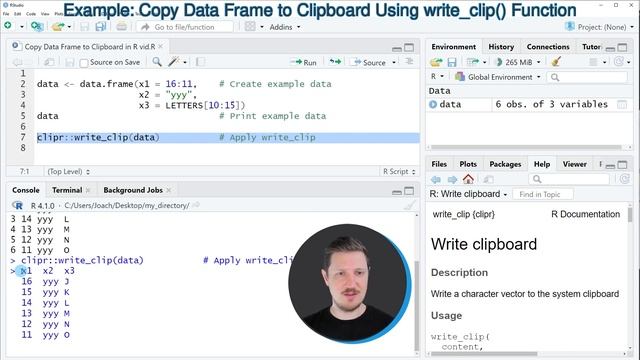Switch to the Files tab
Image resolution: width=640 pixels, height=360 pixels.
point(439,164)
